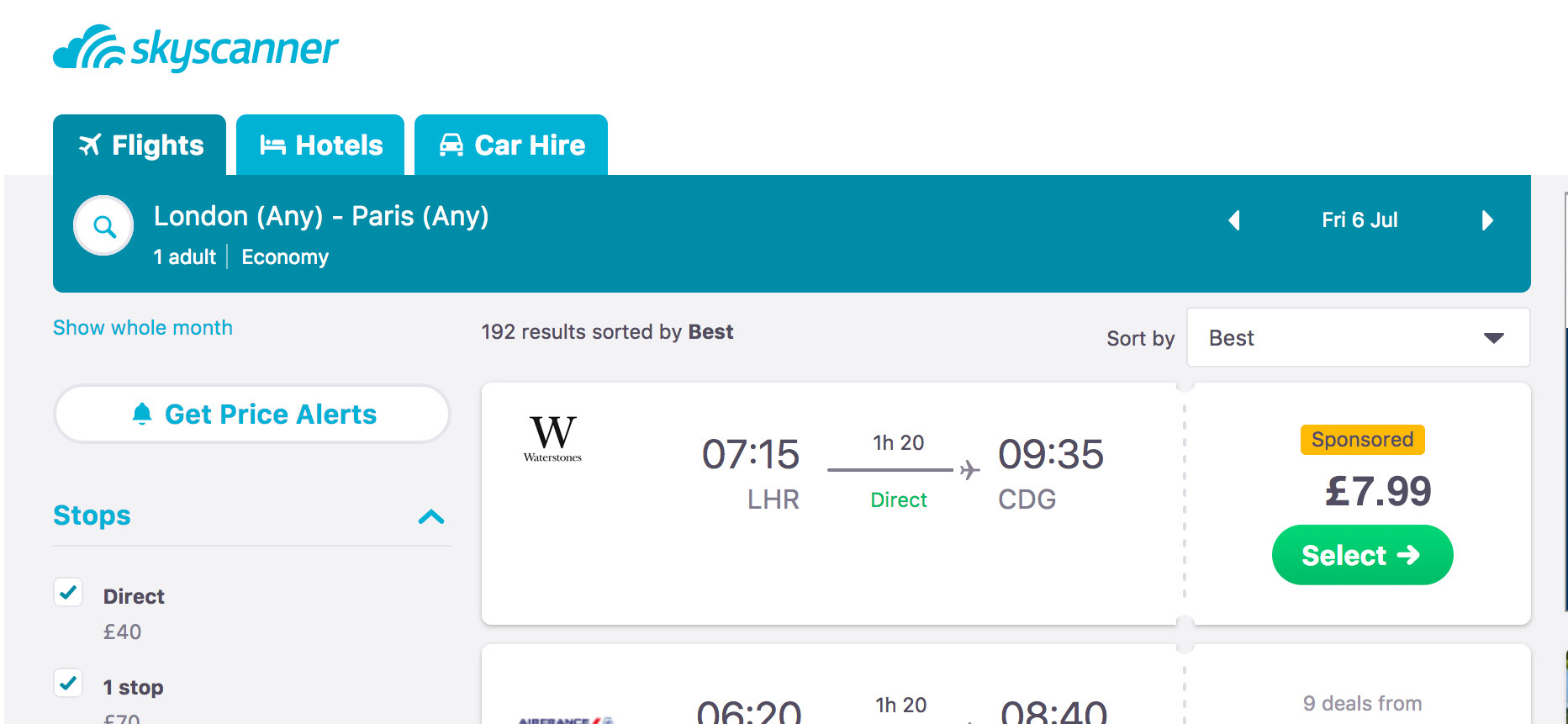The width and height of the screenshot is (1568, 724).
Task: Click the Sponsored yellow badge
Action: 1362,440
